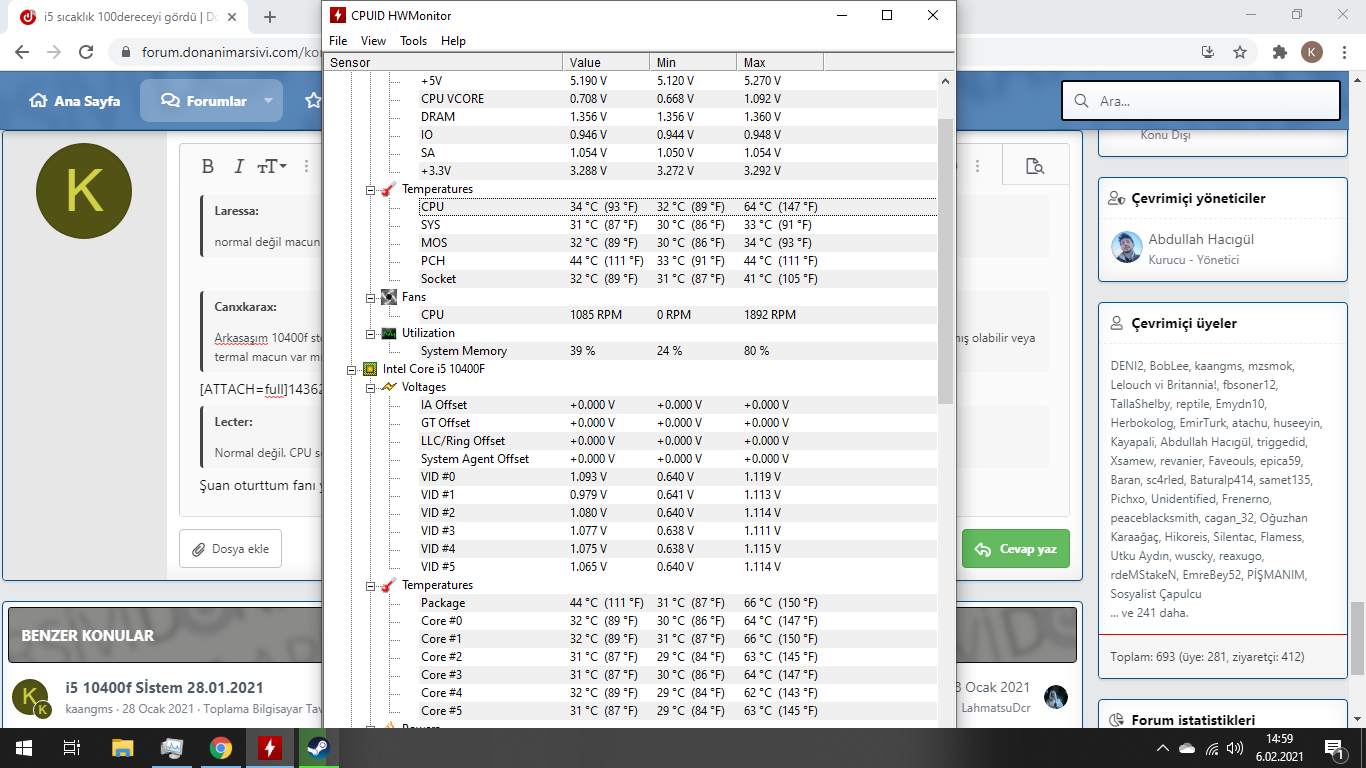1366x768 pixels.
Task: Click the HWMonitor title bar app icon
Action: [x=338, y=15]
